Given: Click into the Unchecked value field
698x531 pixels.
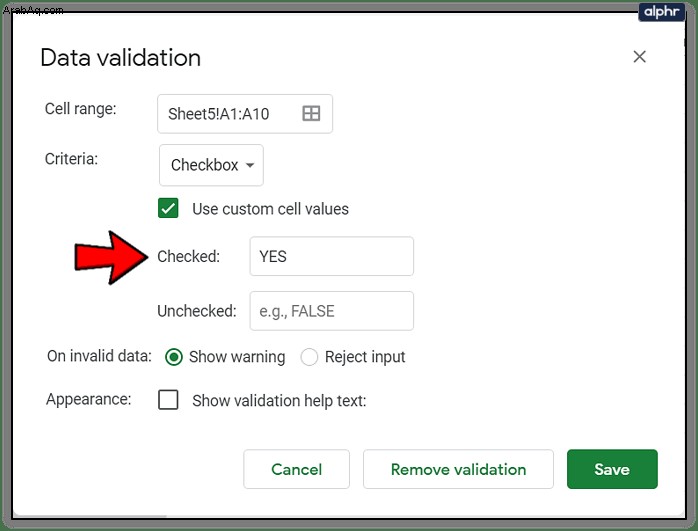Looking at the screenshot, I should 332,311.
